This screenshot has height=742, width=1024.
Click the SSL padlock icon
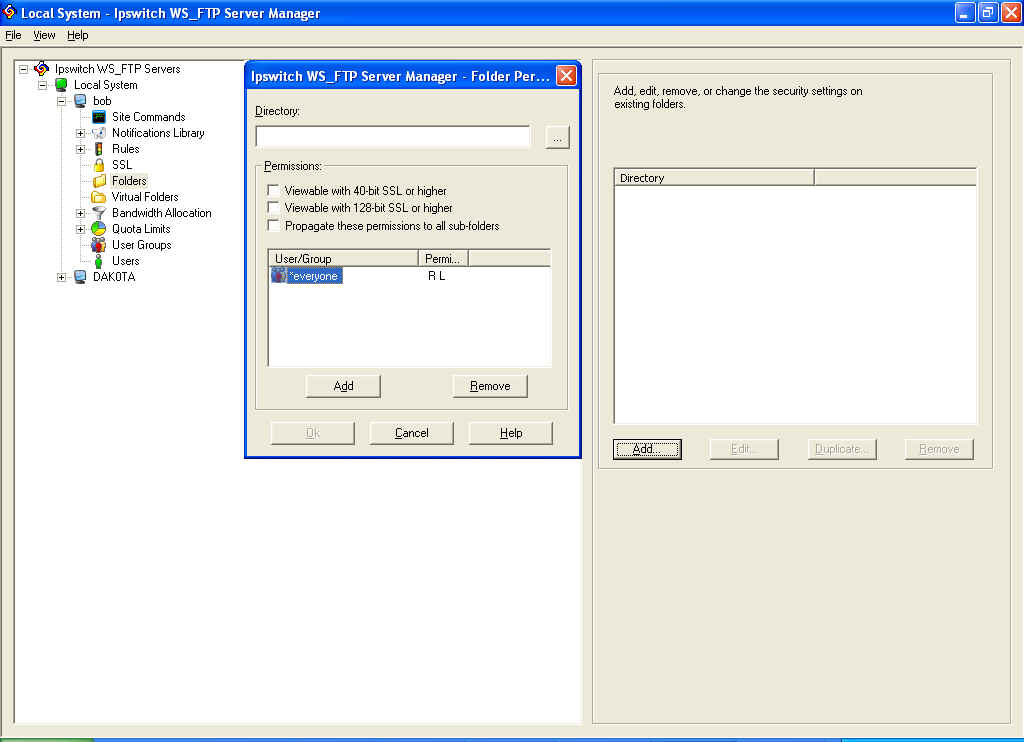tap(99, 165)
